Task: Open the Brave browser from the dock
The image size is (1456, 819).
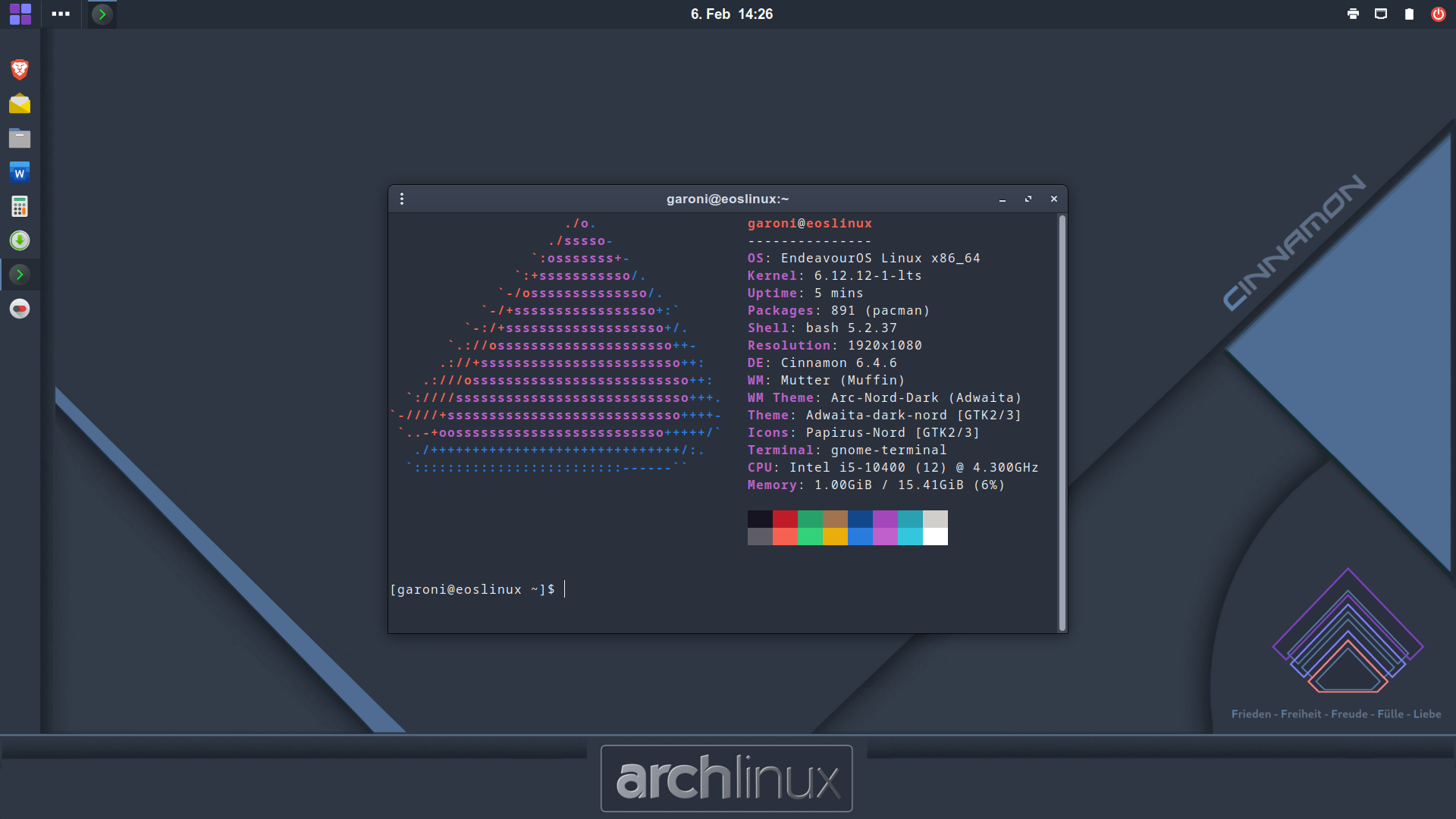Action: coord(20,69)
